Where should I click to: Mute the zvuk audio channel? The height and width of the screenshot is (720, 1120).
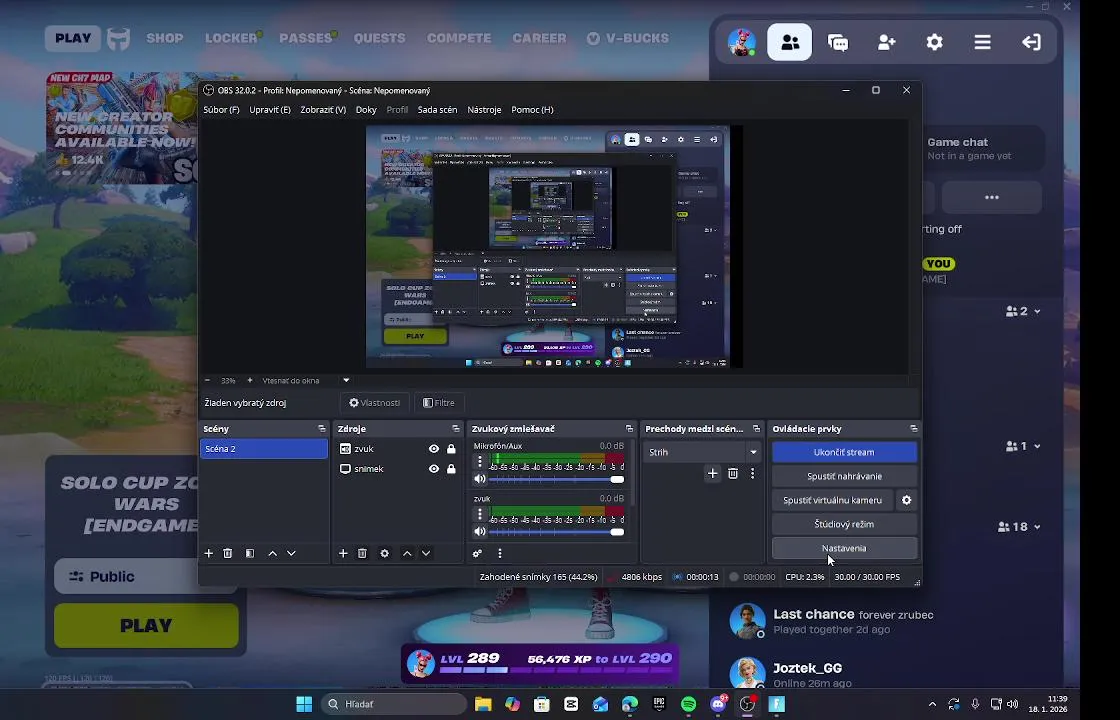480,531
